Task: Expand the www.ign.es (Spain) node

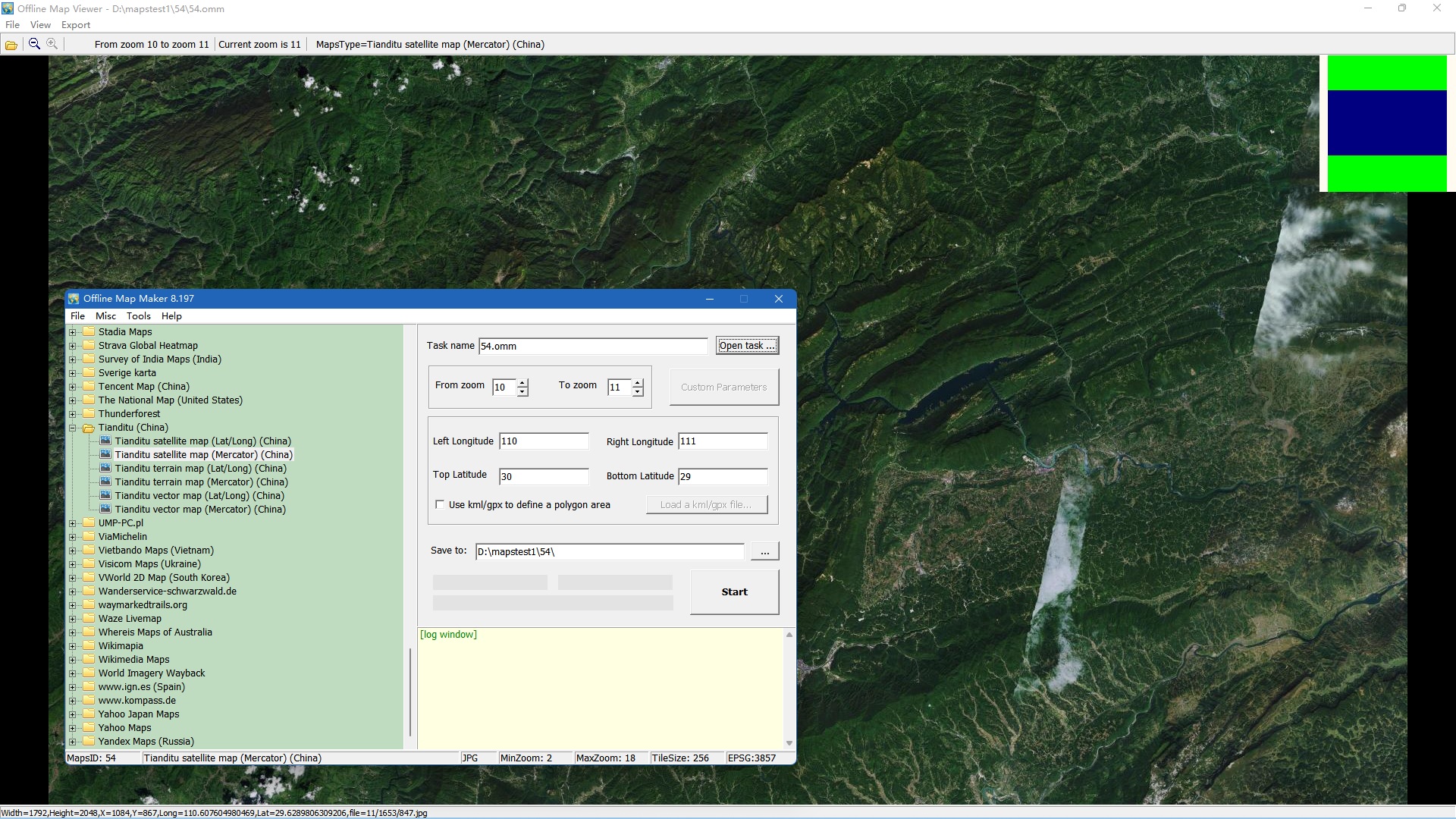Action: point(73,687)
